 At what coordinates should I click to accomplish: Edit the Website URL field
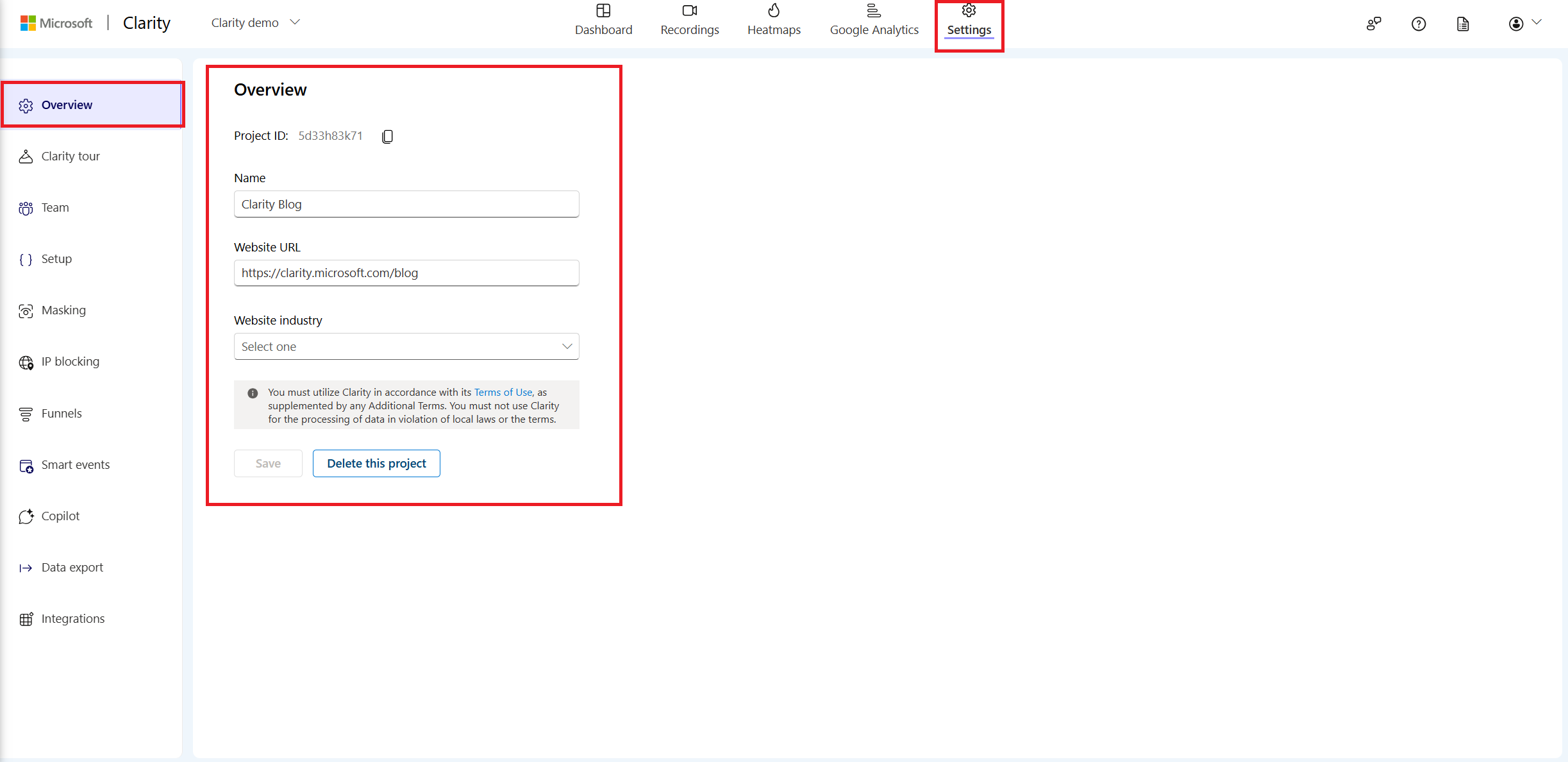[406, 273]
